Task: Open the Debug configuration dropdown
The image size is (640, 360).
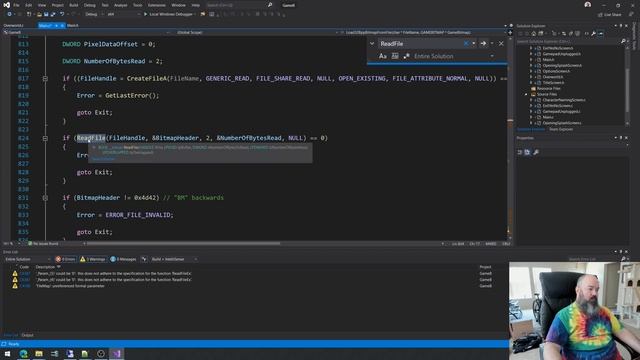Action: coord(93,14)
